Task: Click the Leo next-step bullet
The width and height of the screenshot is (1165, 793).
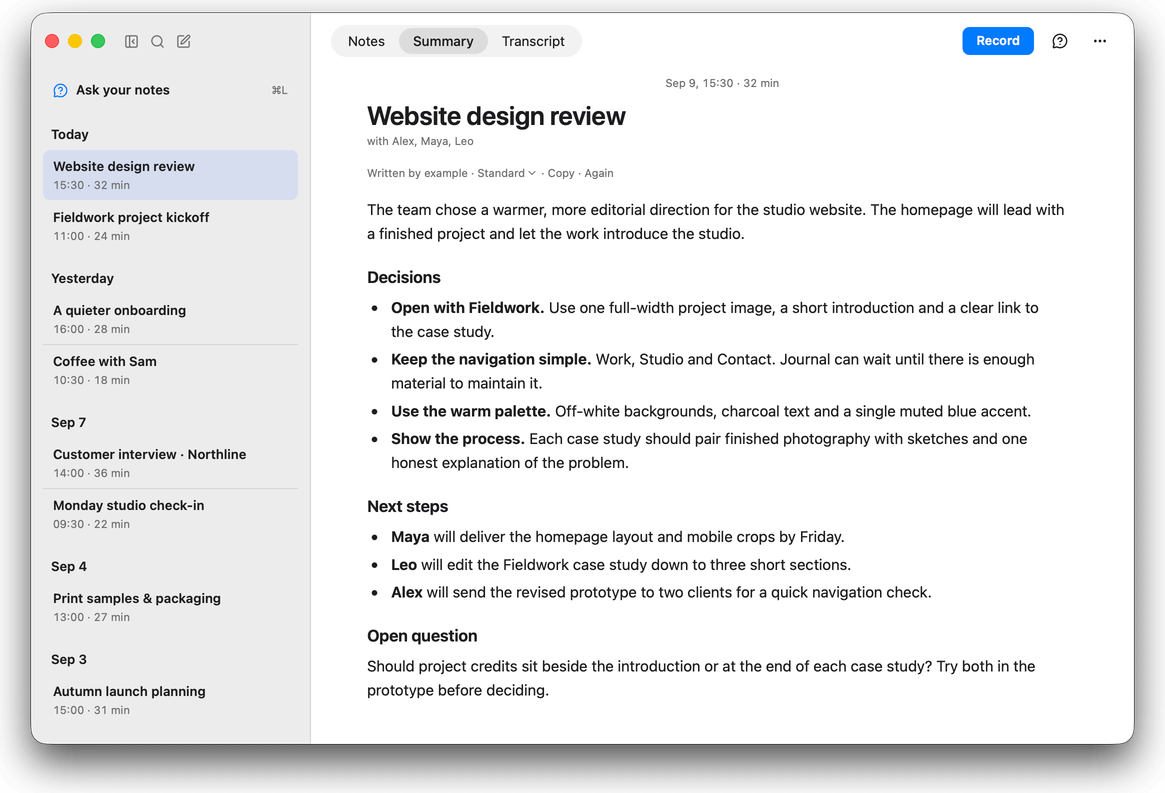Action: coord(620,565)
